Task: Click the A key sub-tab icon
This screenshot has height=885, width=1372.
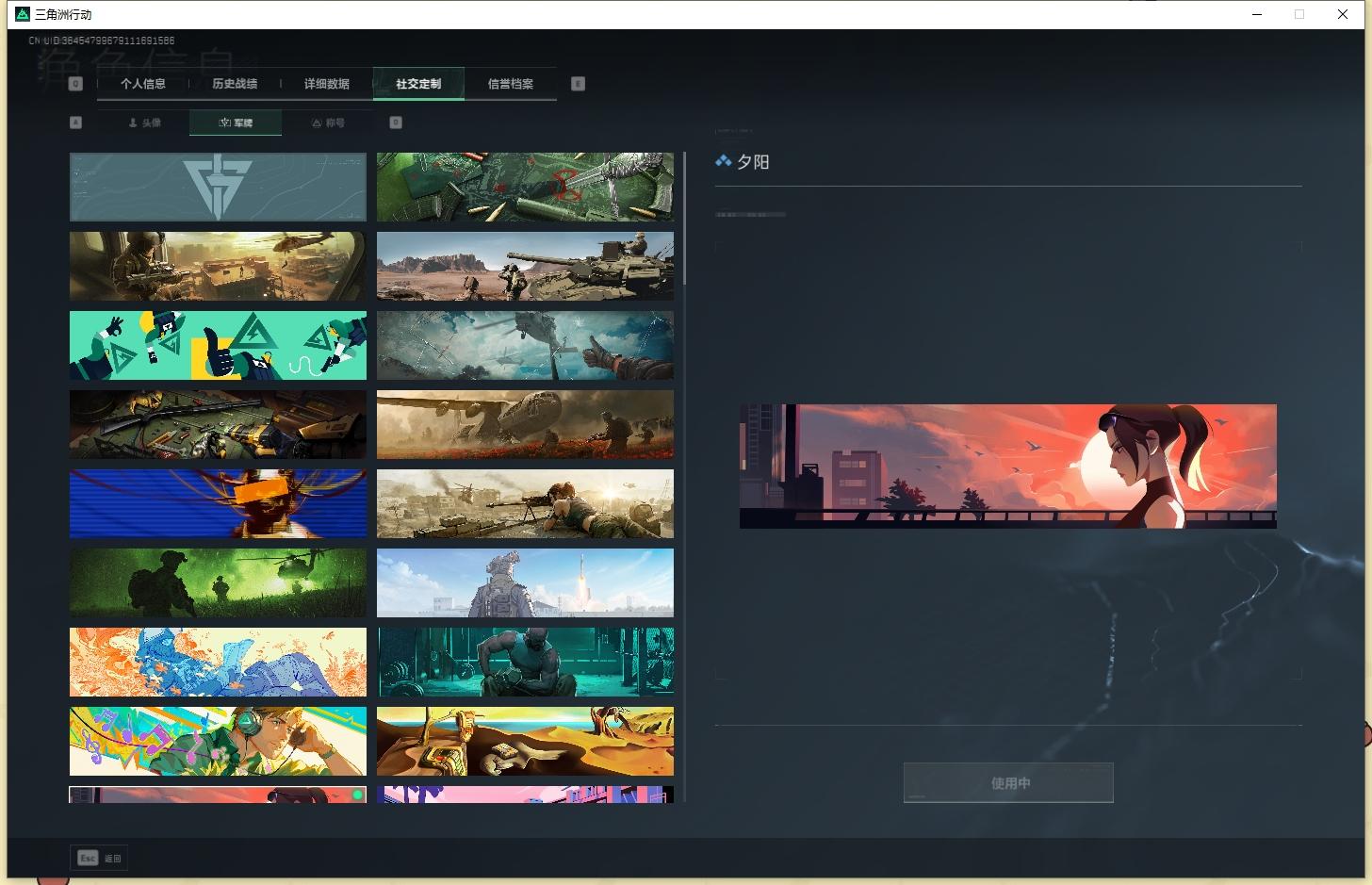Action: 76,123
